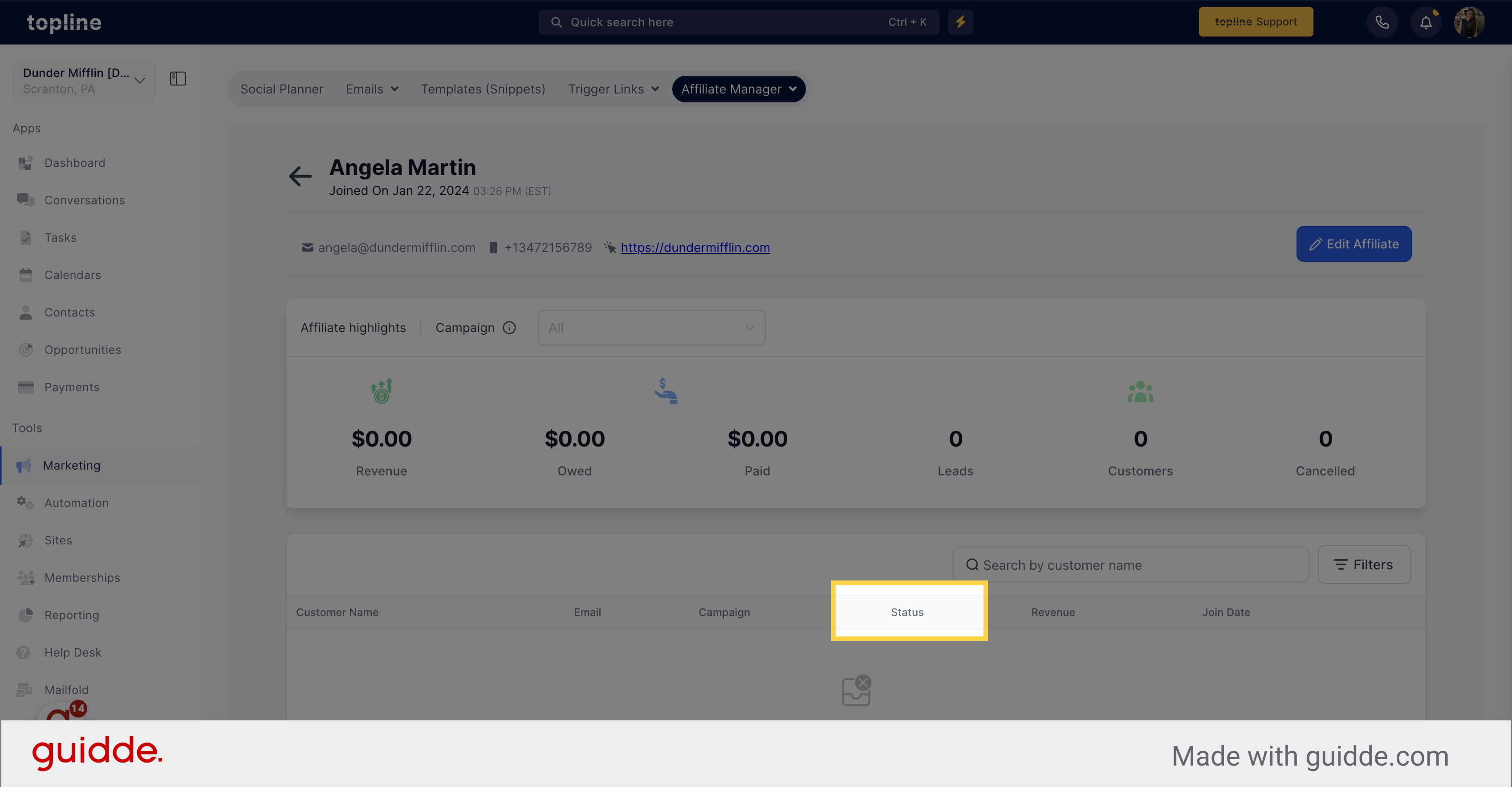Click the Campaign column header
1512x787 pixels.
(724, 612)
